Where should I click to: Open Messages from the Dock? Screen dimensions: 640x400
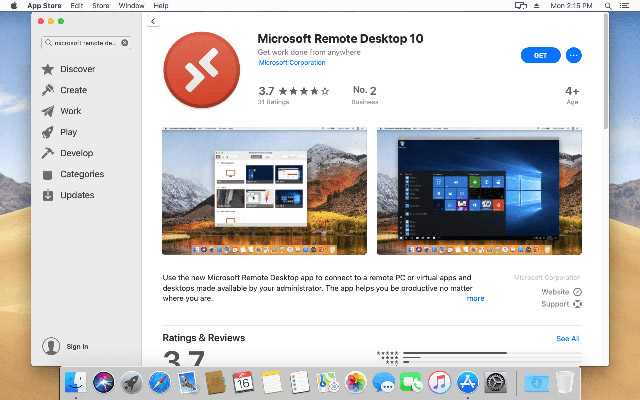(384, 382)
